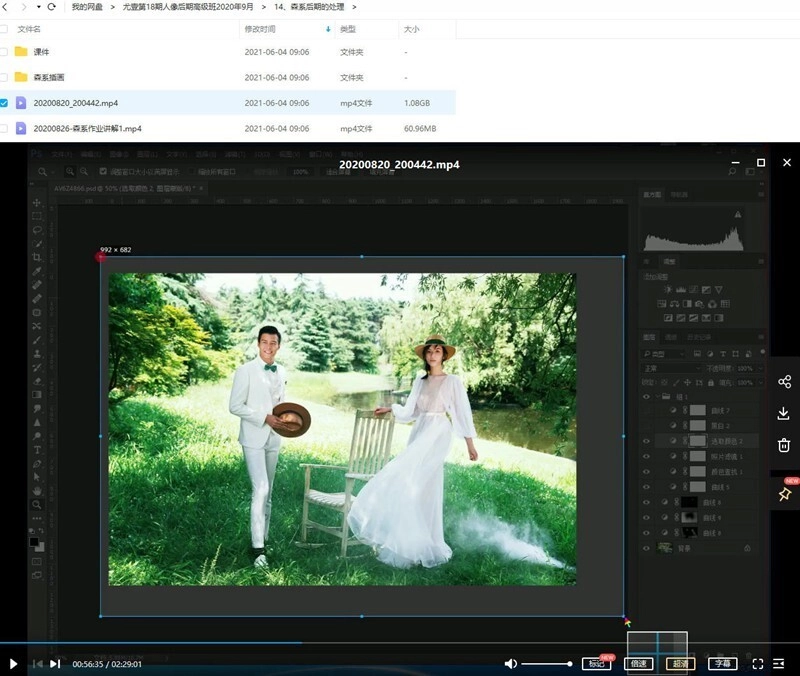Image resolution: width=800 pixels, height=676 pixels.
Task: Switch to the 直方图 panel tab
Action: [x=652, y=194]
